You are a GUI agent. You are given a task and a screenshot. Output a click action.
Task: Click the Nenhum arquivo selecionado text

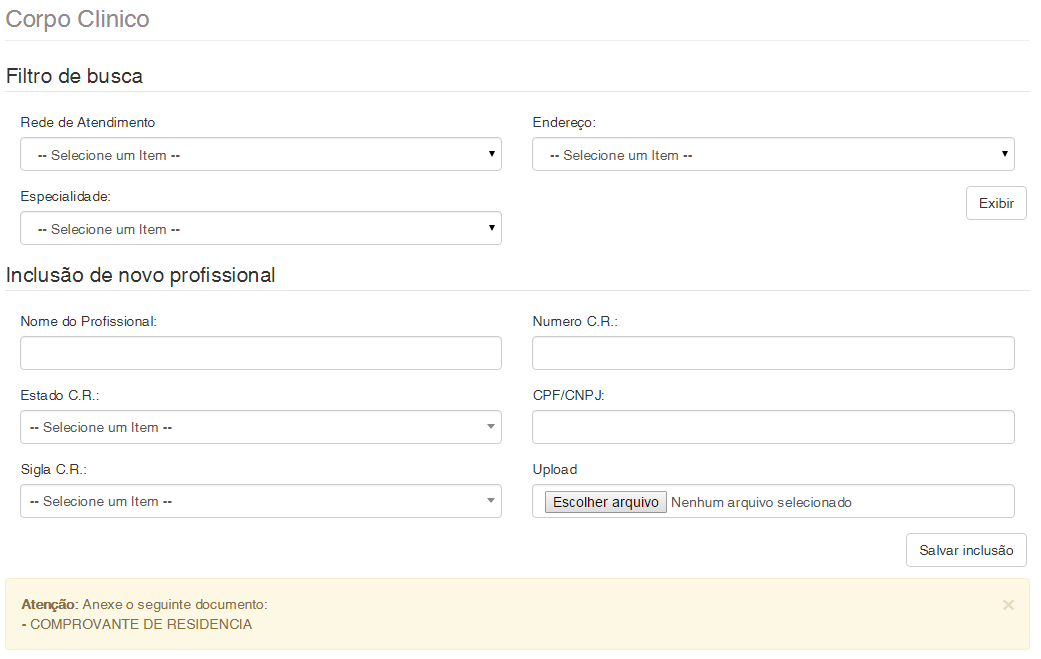tap(761, 502)
